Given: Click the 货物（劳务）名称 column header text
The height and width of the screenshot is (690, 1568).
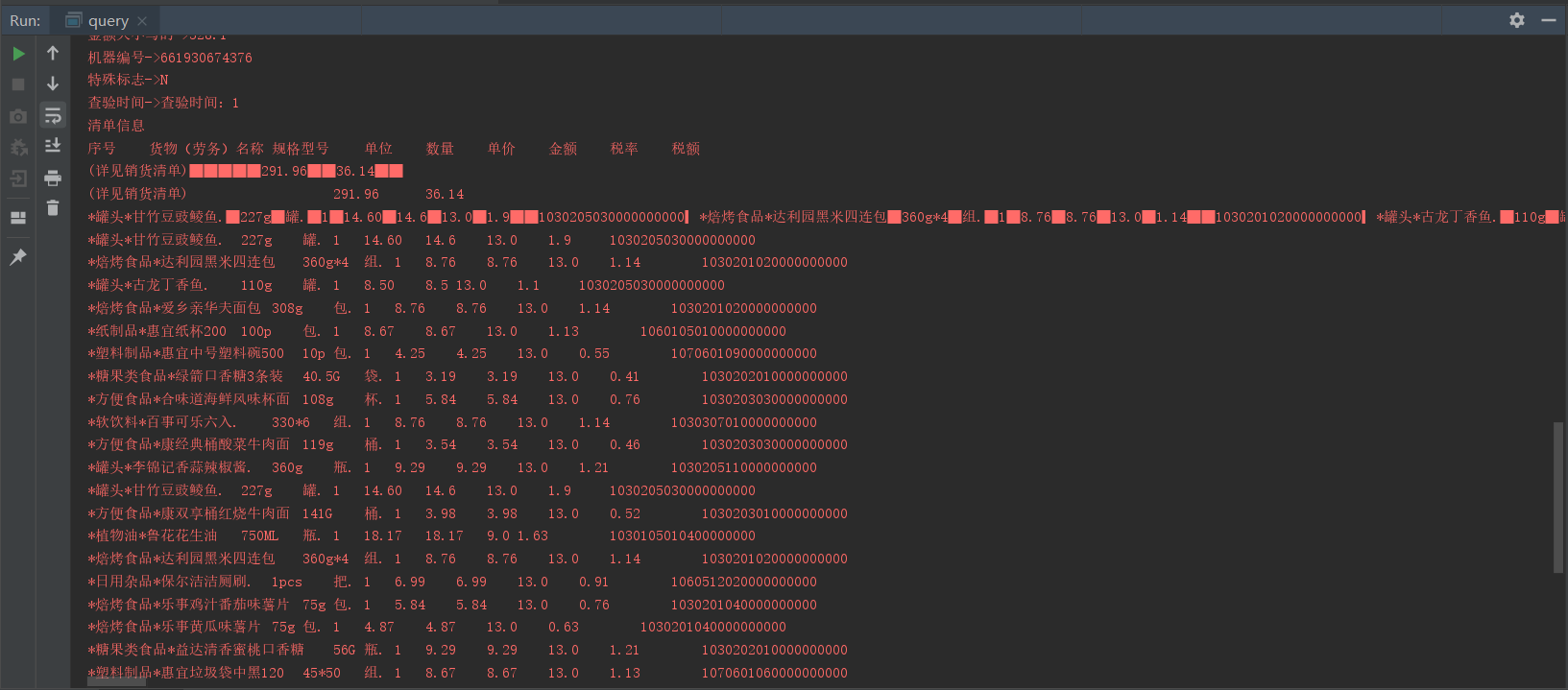Looking at the screenshot, I should [206, 149].
